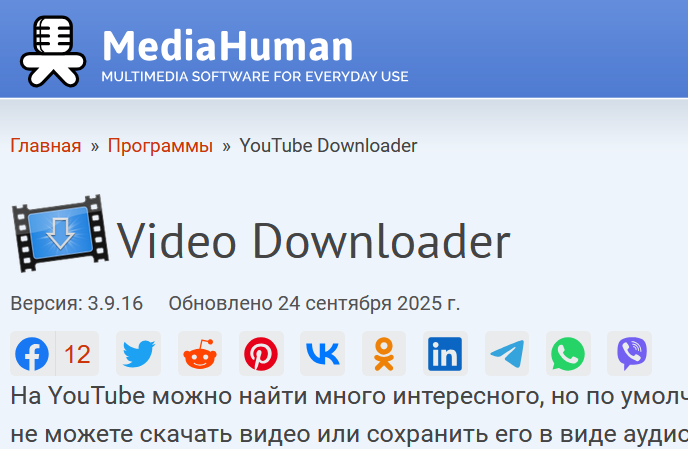Share the page via Viber
Screen dimensions: 688x449
(x=630, y=354)
